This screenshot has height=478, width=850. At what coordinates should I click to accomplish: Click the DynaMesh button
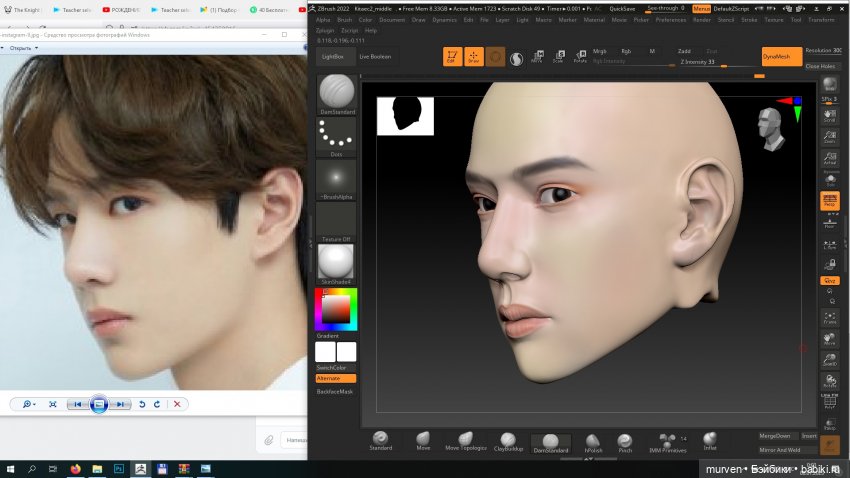(x=782, y=56)
